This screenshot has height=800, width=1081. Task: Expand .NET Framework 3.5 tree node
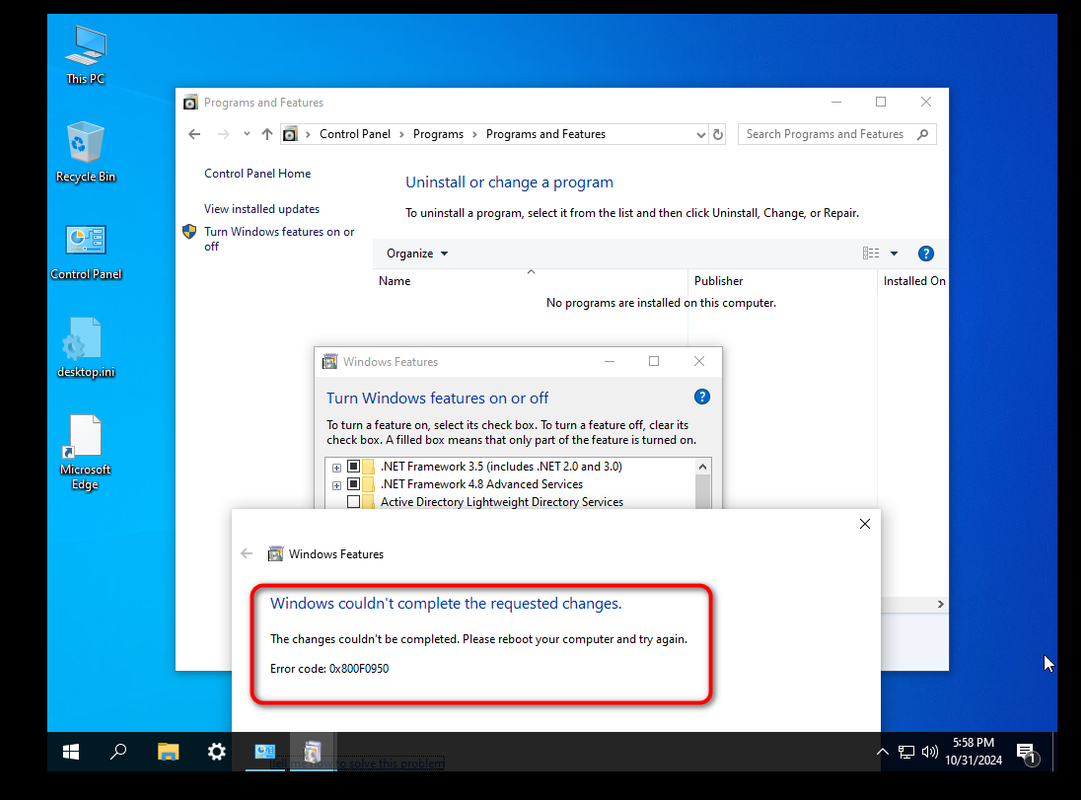tap(336, 468)
